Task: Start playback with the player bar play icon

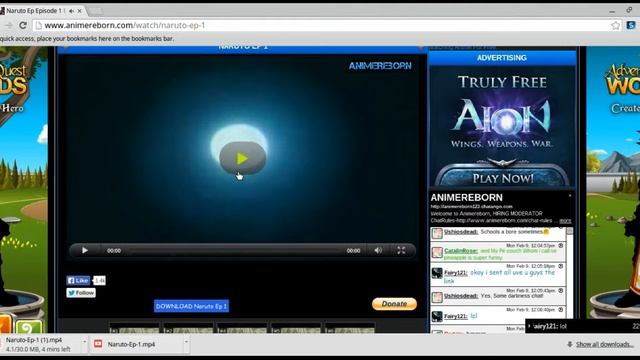Action: pos(84,250)
